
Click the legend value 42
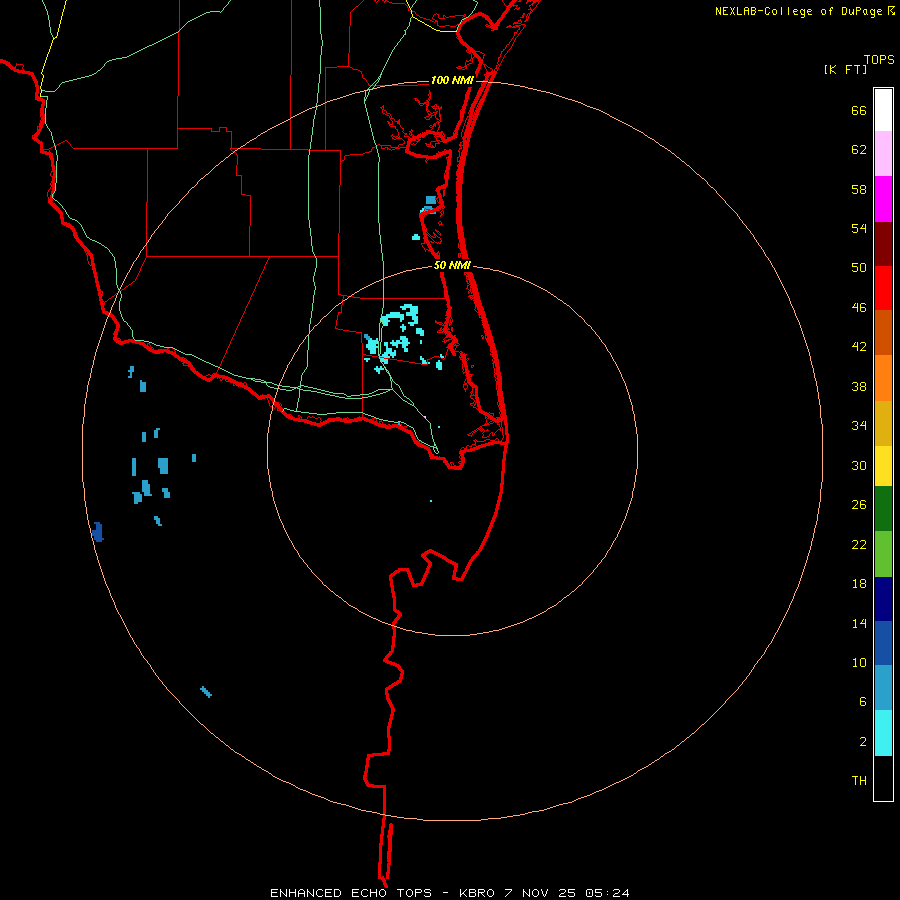[x=859, y=346]
